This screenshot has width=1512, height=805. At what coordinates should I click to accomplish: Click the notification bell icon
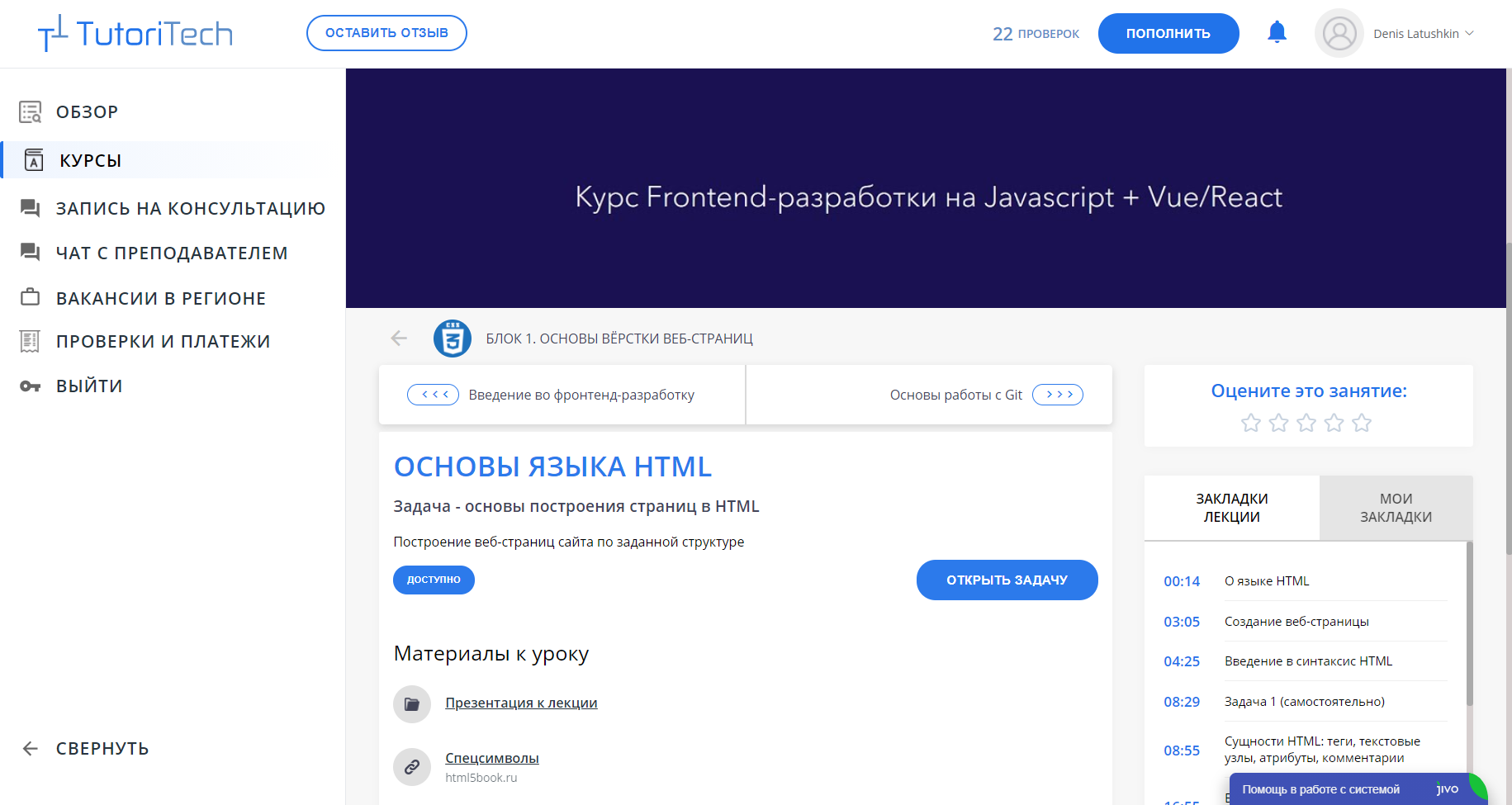point(1277,33)
